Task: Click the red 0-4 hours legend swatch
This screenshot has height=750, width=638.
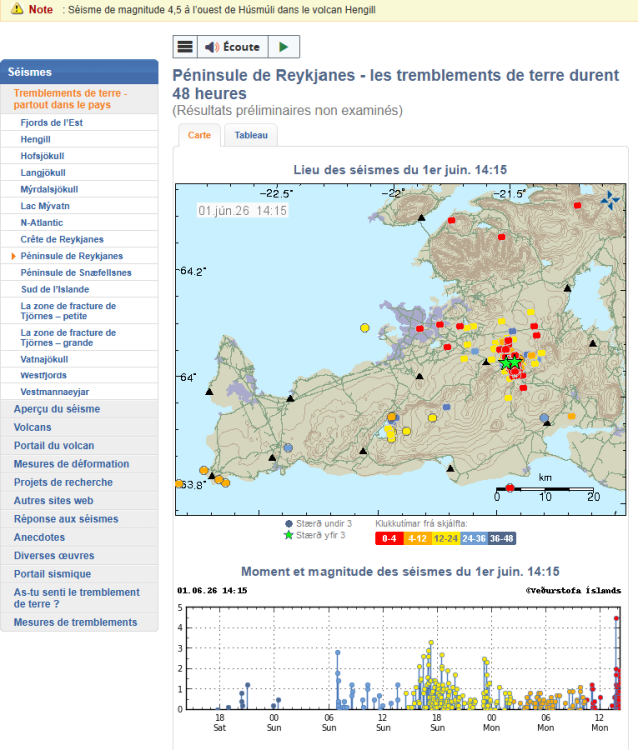Action: 389,539
